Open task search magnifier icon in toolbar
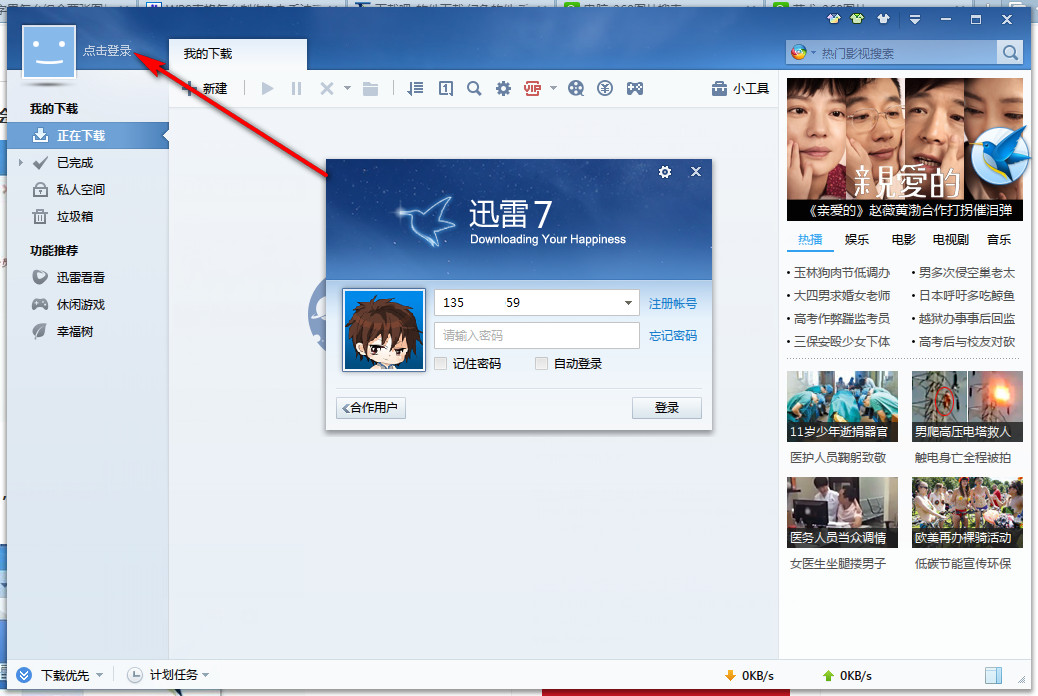Screen dimensions: 1038x696 pyautogui.click(x=474, y=88)
